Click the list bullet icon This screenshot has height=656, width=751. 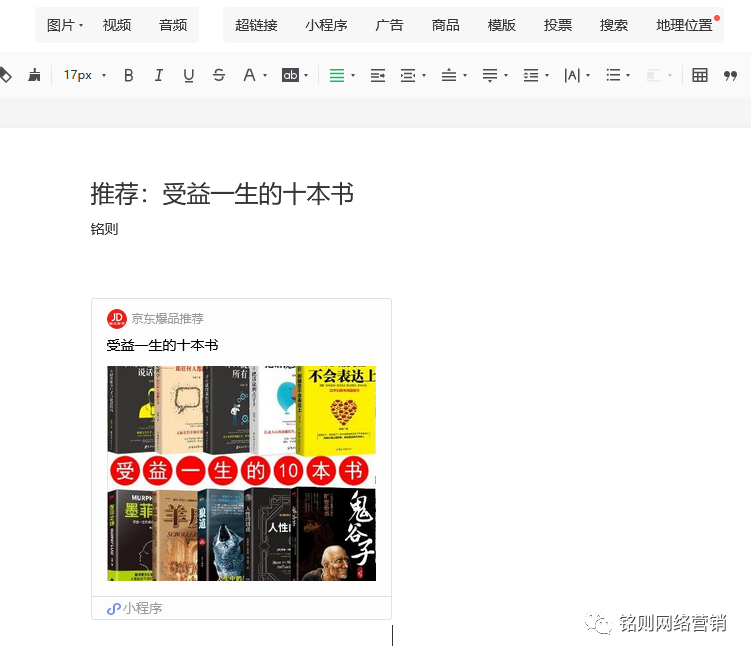click(613, 75)
